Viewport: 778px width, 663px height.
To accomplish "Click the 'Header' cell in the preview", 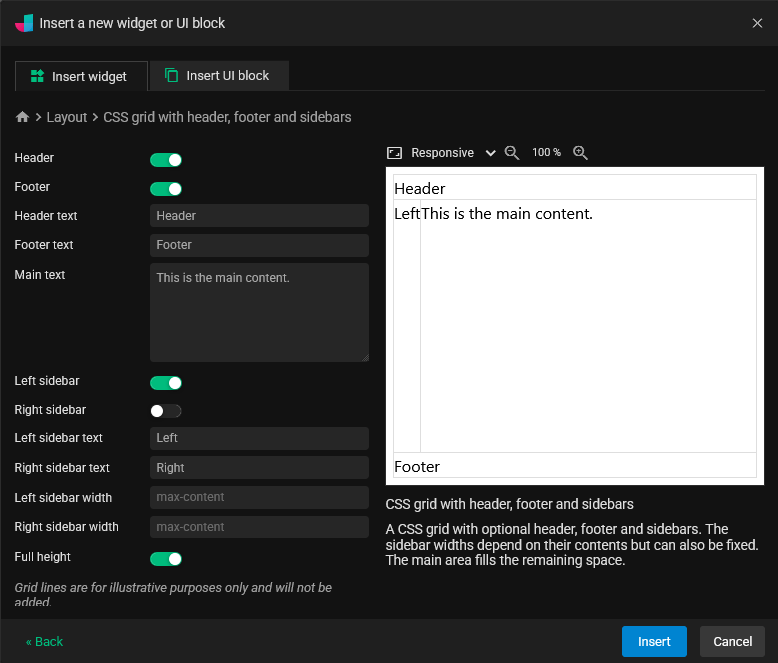I will [x=575, y=188].
